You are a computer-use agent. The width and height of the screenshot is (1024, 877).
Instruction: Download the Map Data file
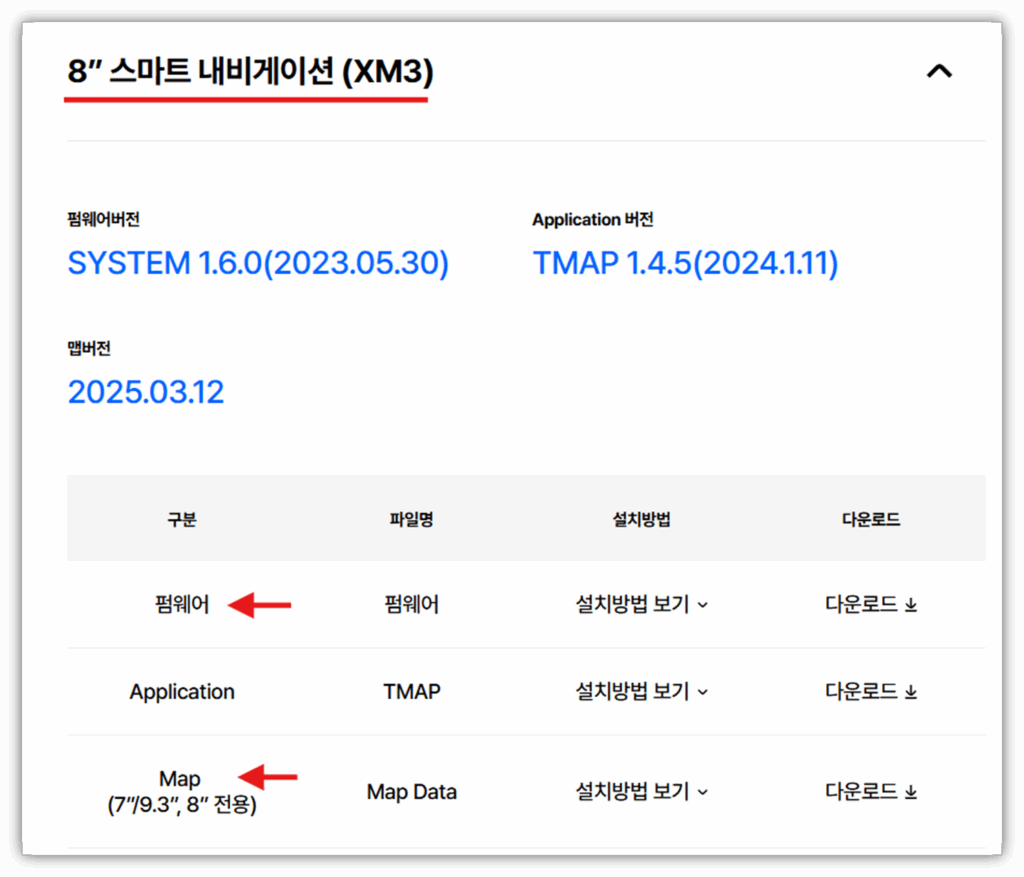click(871, 791)
